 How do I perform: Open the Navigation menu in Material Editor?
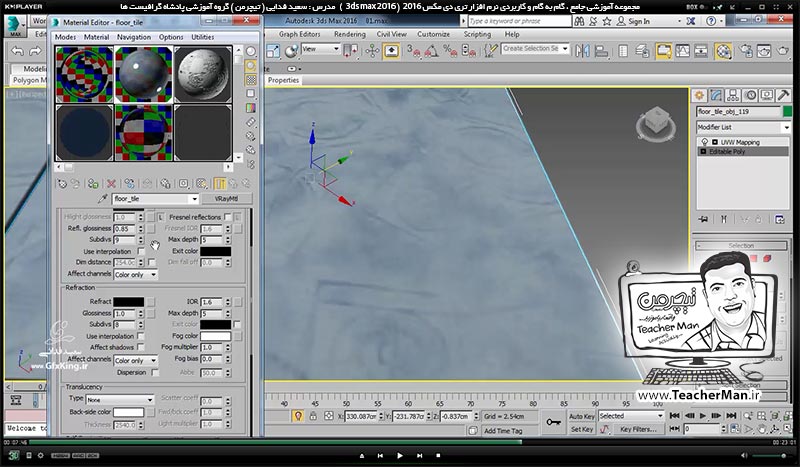coord(134,37)
